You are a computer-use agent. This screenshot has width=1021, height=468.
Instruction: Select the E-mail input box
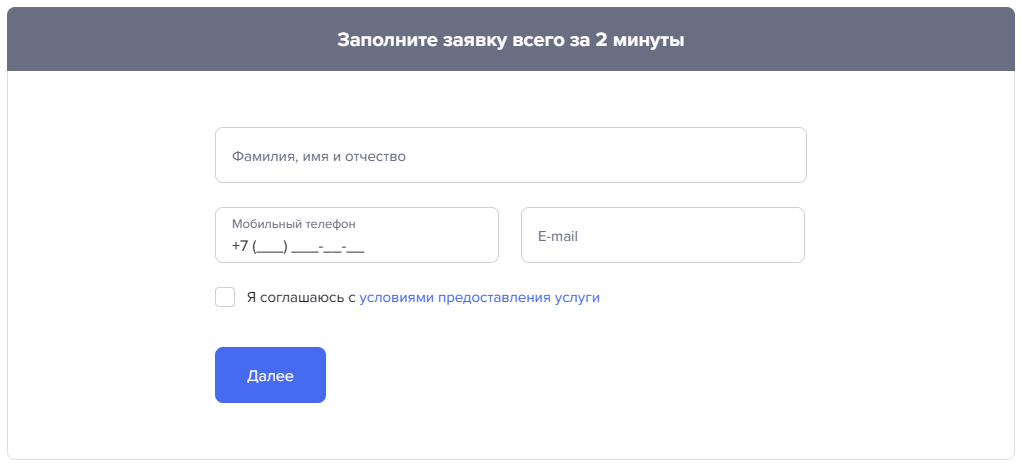pos(663,235)
